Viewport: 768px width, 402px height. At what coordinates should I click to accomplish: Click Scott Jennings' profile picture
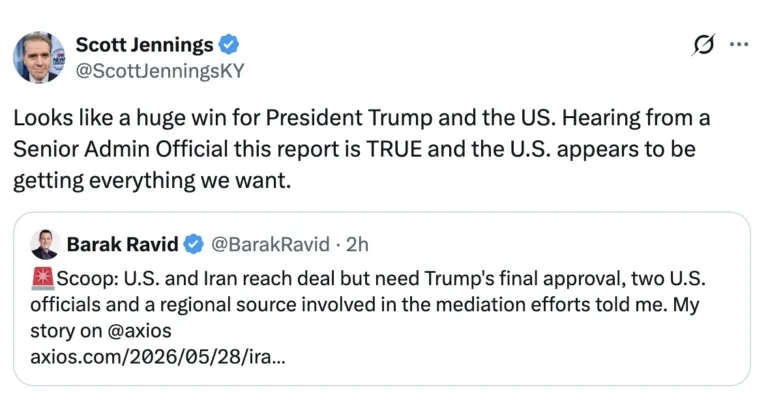[39, 57]
